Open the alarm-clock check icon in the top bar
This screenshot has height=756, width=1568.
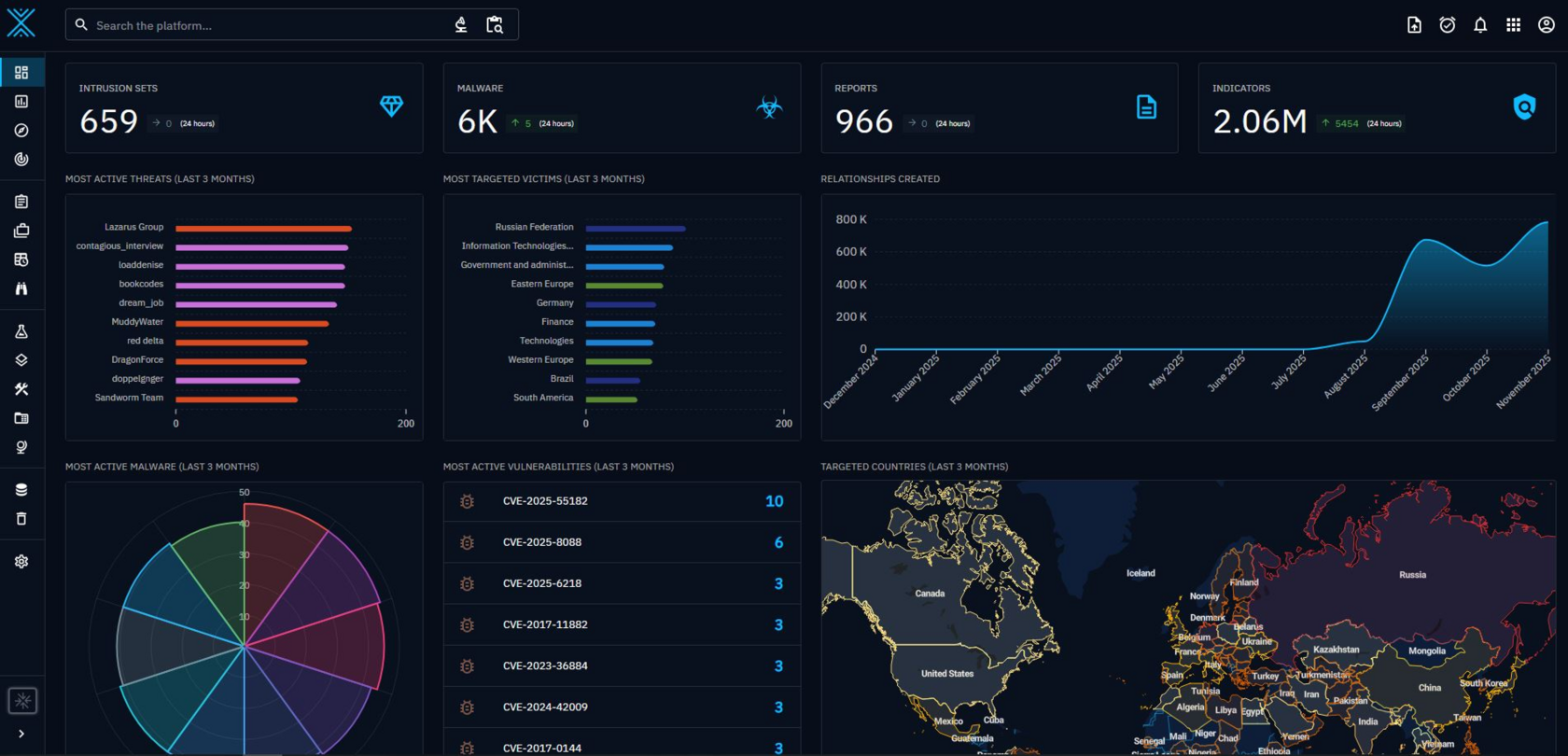tap(1448, 25)
